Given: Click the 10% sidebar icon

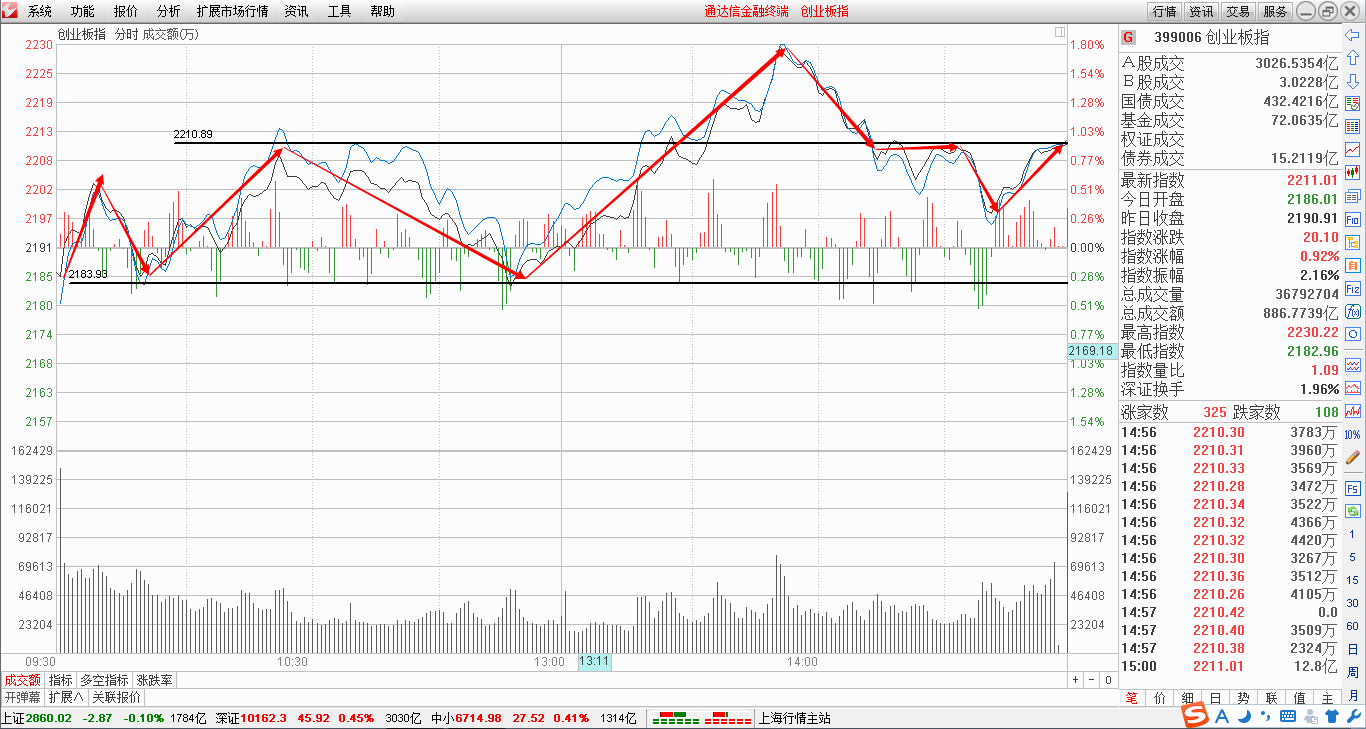Looking at the screenshot, I should [1352, 434].
